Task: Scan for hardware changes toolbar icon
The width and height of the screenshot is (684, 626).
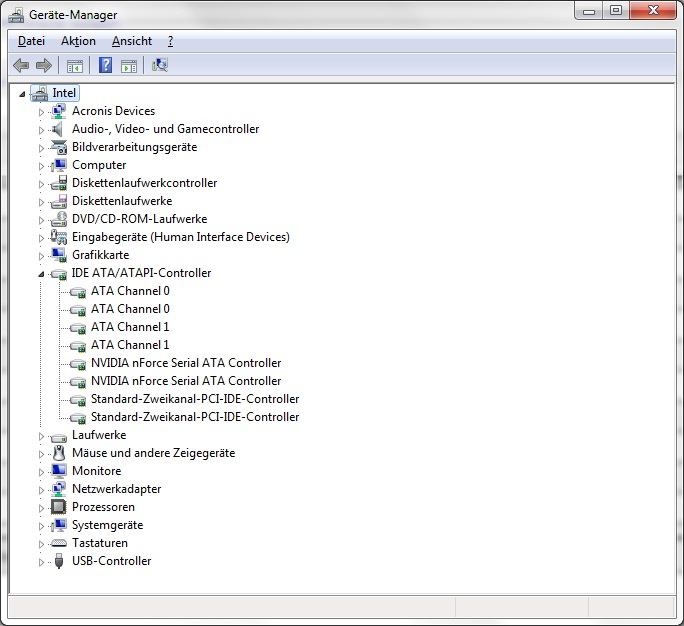Action: pos(160,65)
